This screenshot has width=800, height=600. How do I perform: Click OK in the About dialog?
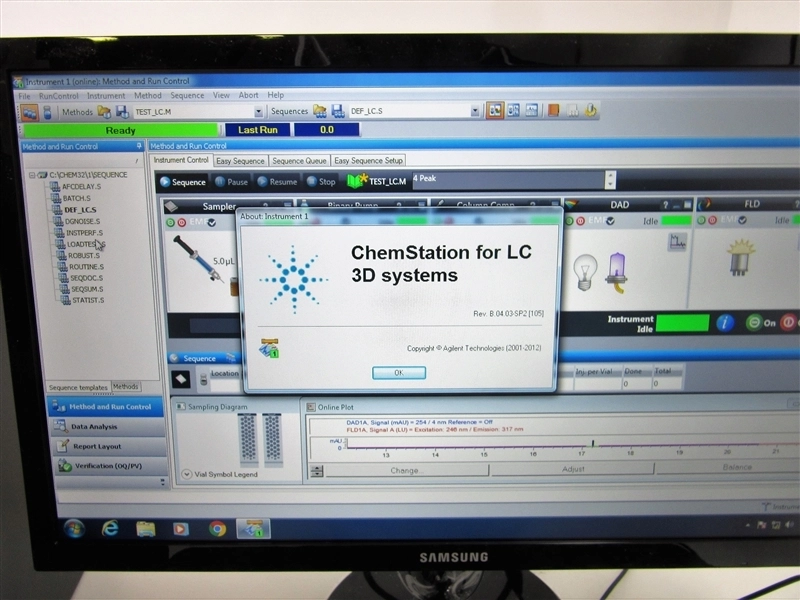(399, 373)
